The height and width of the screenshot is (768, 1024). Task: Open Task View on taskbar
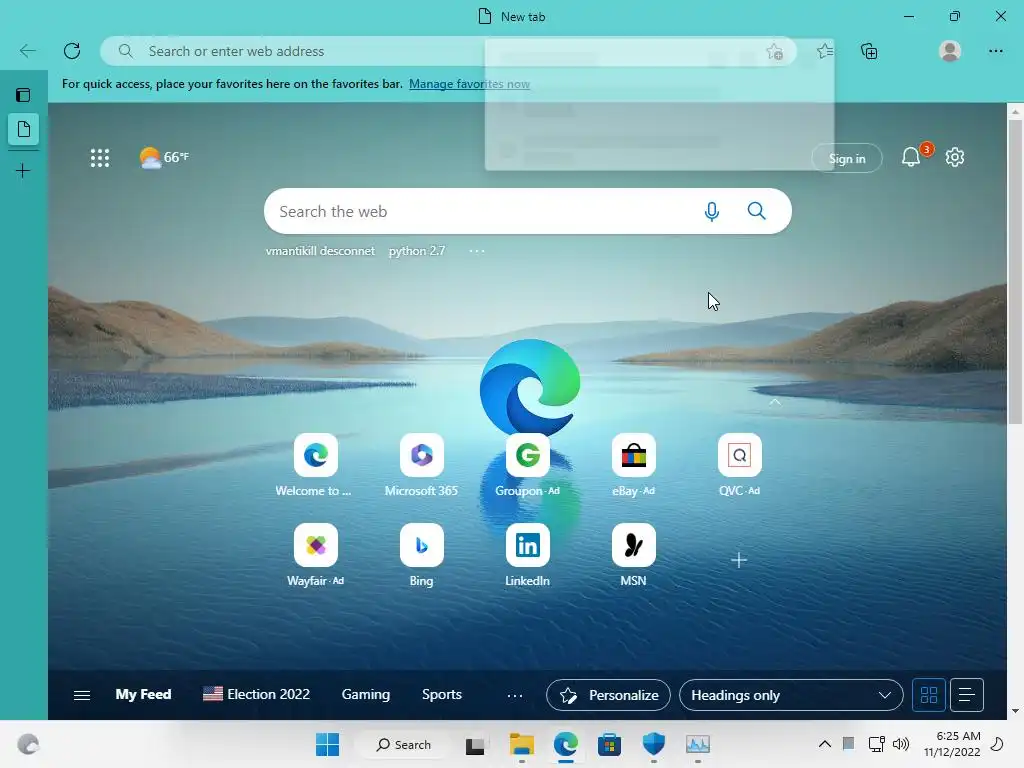tap(475, 744)
